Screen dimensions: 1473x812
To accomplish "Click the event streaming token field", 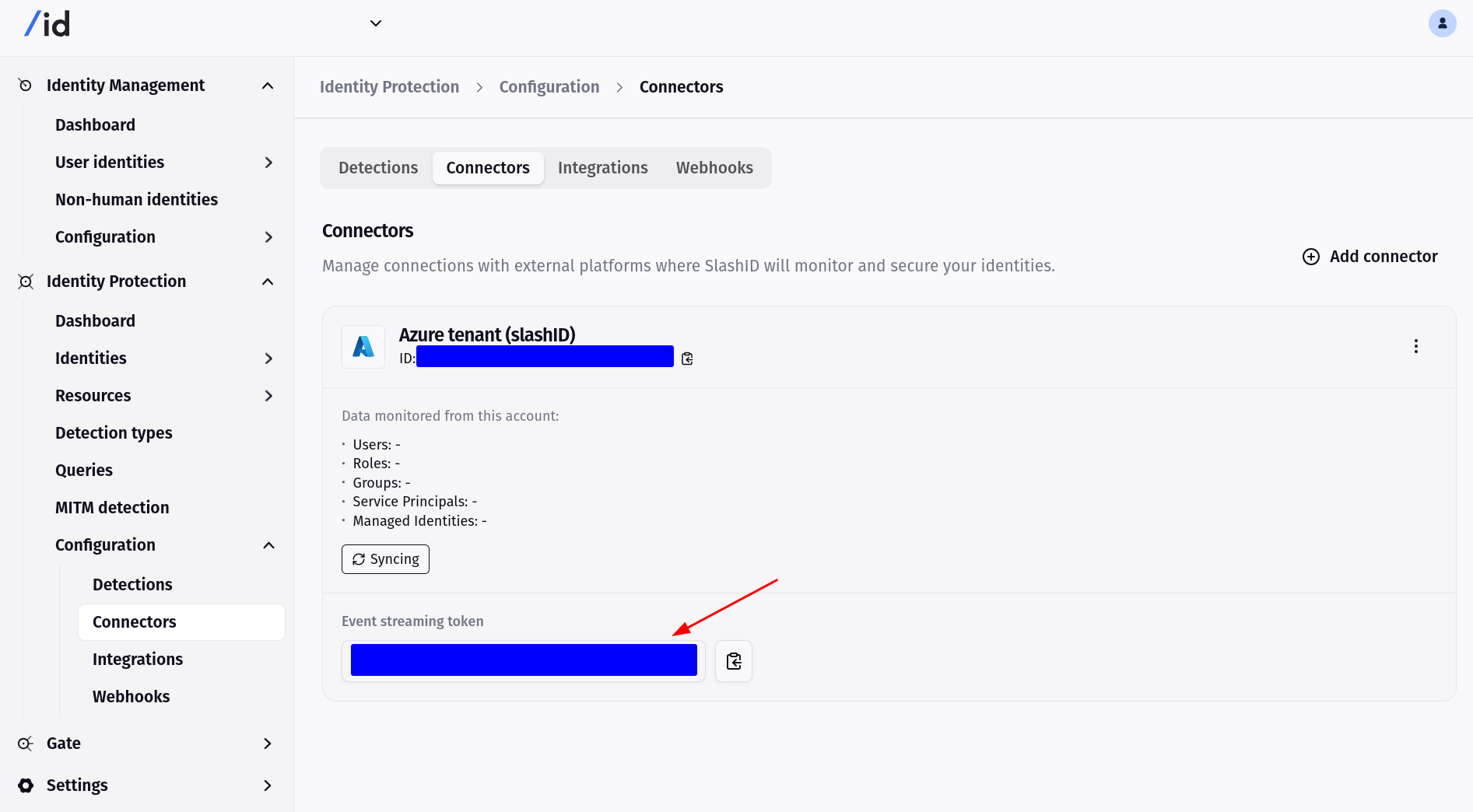I will pos(523,661).
